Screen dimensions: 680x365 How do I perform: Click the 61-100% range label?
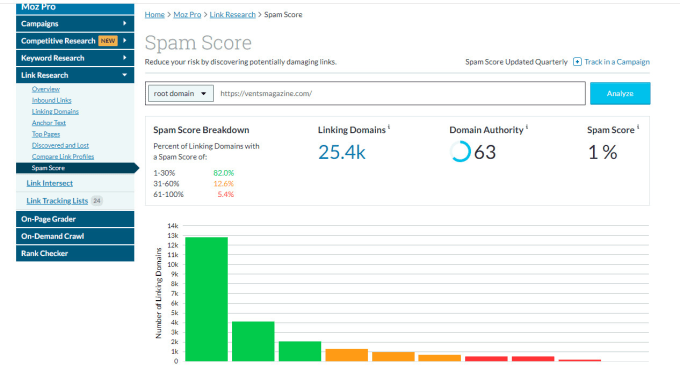pyautogui.click(x=168, y=194)
